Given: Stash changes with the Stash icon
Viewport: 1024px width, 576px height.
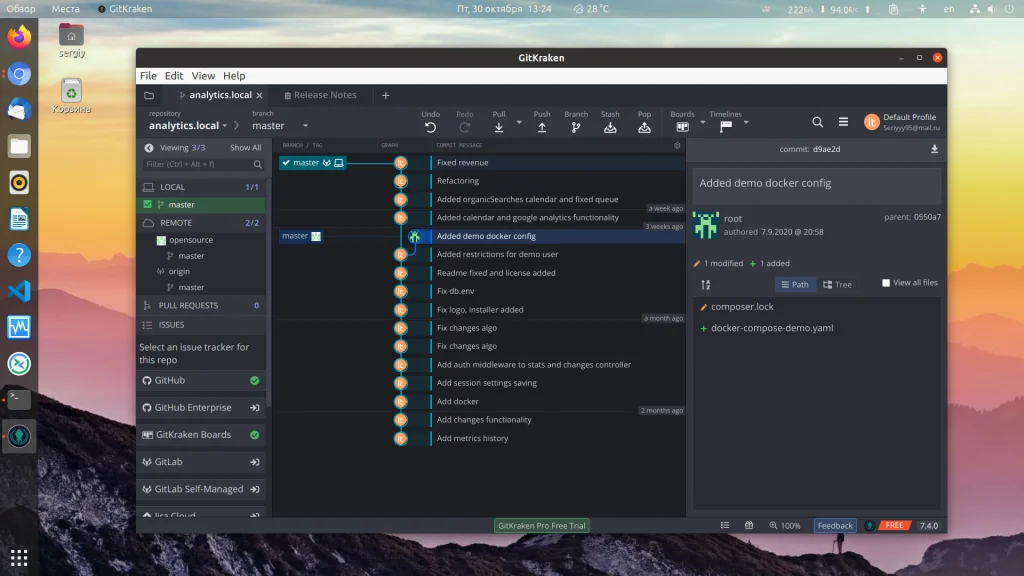Looking at the screenshot, I should point(610,127).
